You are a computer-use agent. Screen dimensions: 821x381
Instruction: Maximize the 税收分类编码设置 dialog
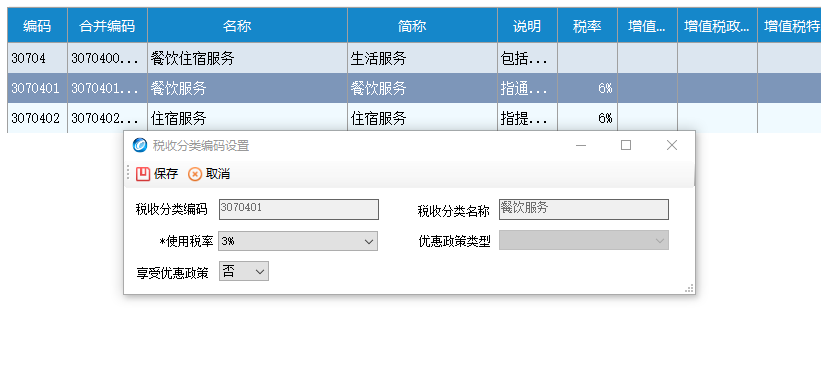pyautogui.click(x=626, y=145)
